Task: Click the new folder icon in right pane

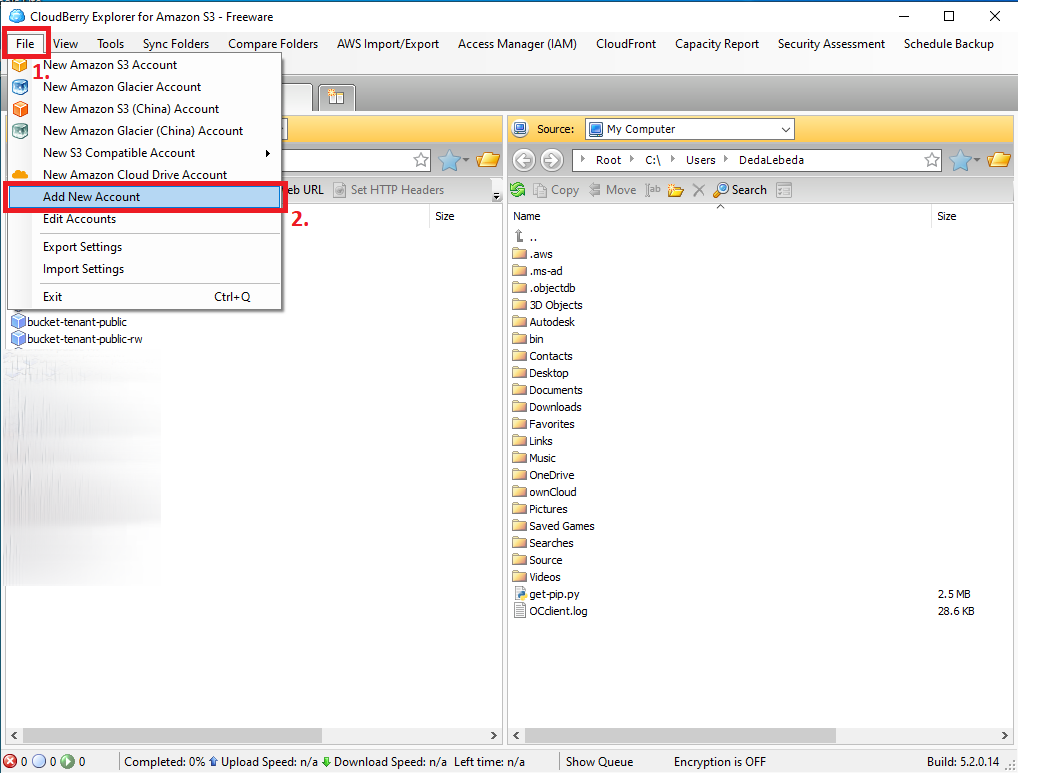Action: 676,190
